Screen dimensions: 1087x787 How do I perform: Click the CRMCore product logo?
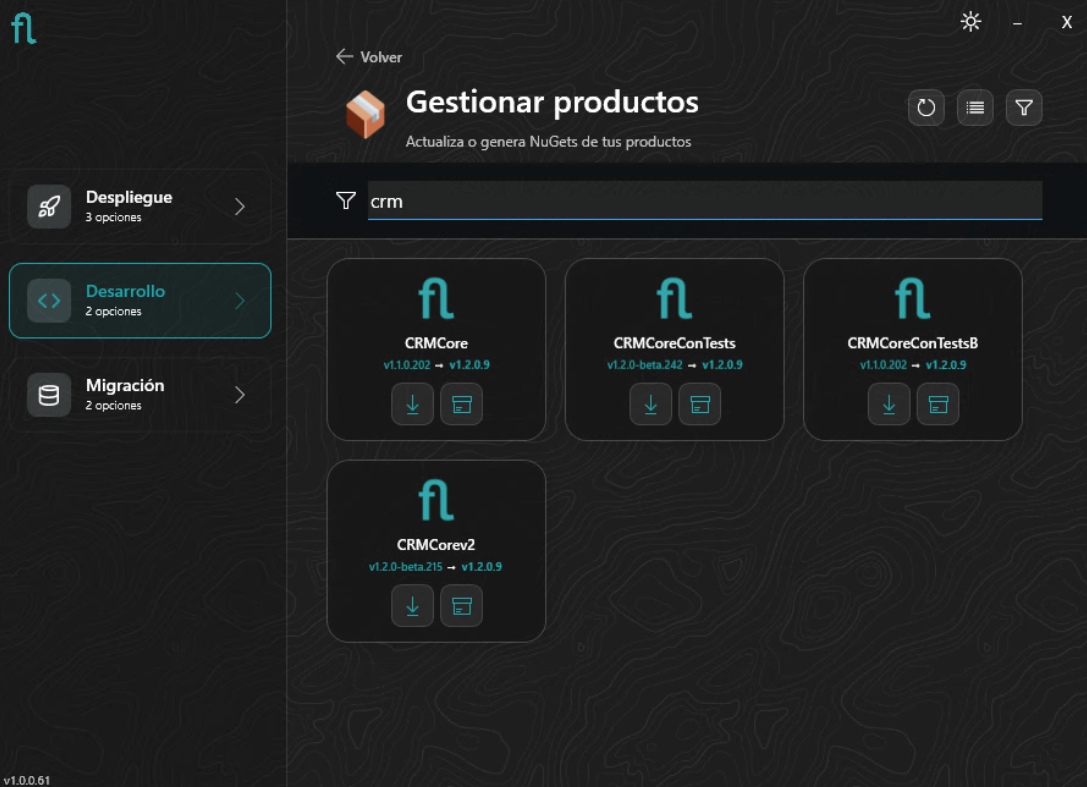[436, 298]
